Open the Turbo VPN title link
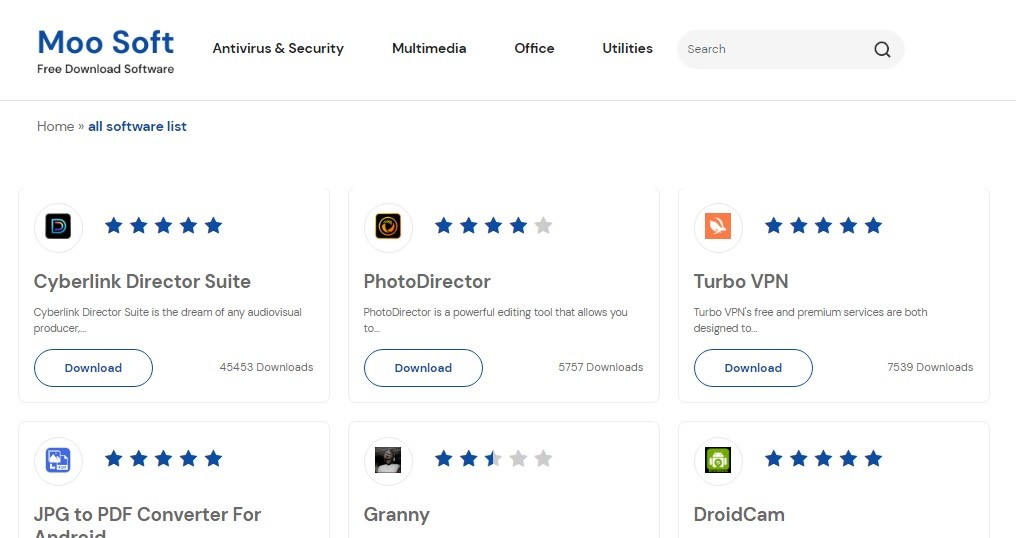 click(741, 281)
